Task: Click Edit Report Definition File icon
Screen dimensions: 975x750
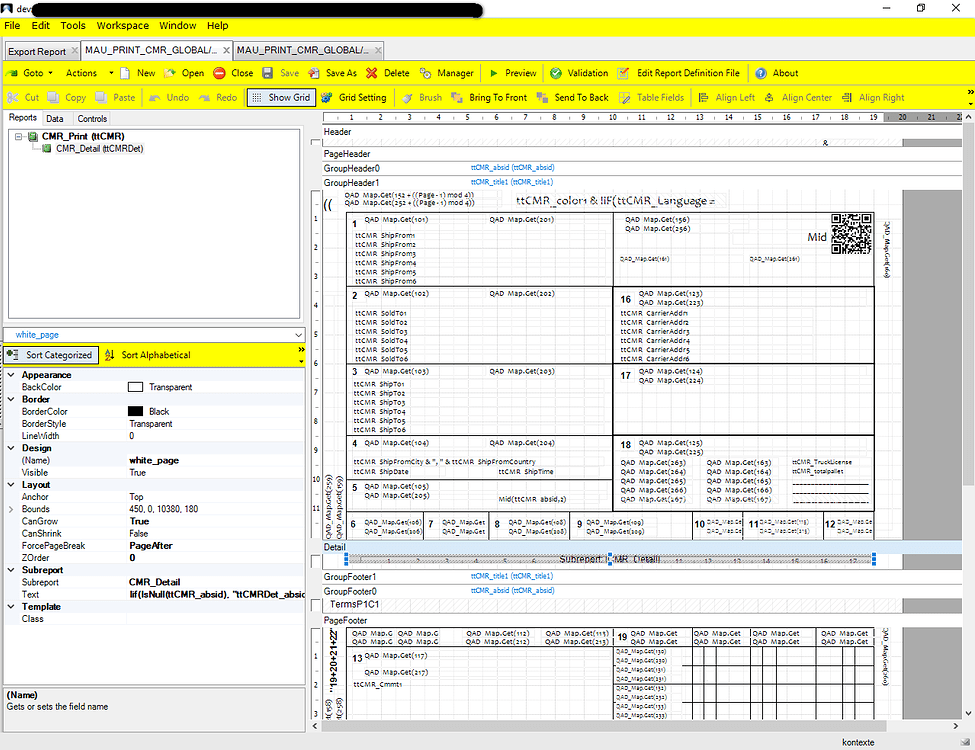Action: (x=623, y=73)
